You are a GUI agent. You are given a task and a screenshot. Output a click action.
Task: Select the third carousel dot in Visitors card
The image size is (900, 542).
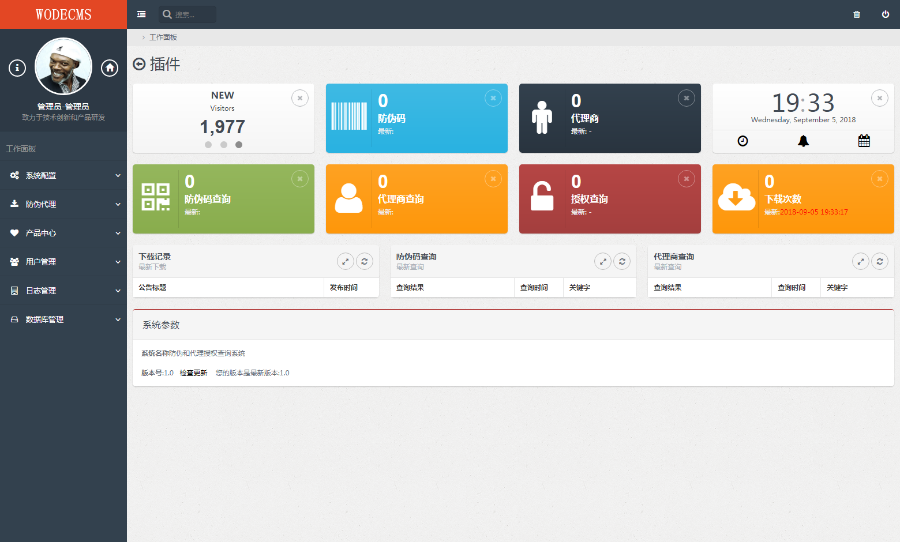click(238, 145)
